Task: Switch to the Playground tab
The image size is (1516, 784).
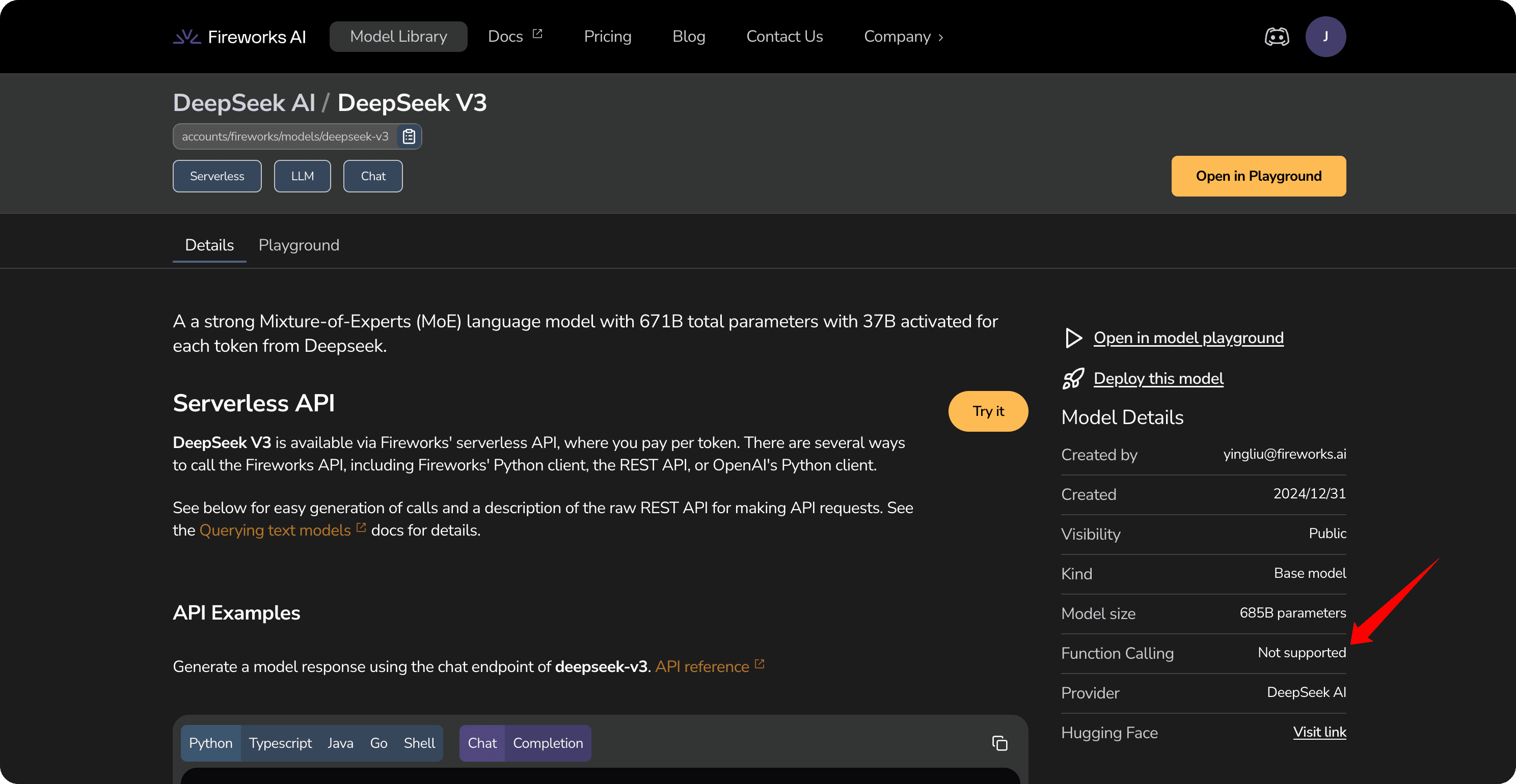Action: [x=299, y=245]
